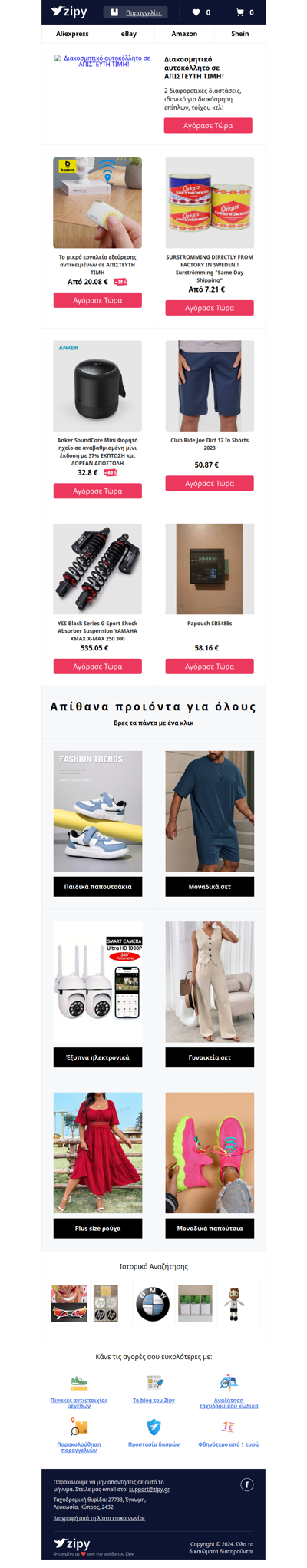Screen dimensions: 307x1568
Task: Click the sneaker size chart icon
Action: point(79,1383)
